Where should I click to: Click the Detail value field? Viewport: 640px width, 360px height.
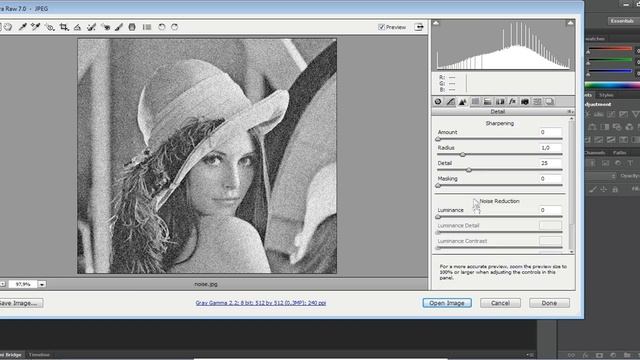tap(550, 163)
